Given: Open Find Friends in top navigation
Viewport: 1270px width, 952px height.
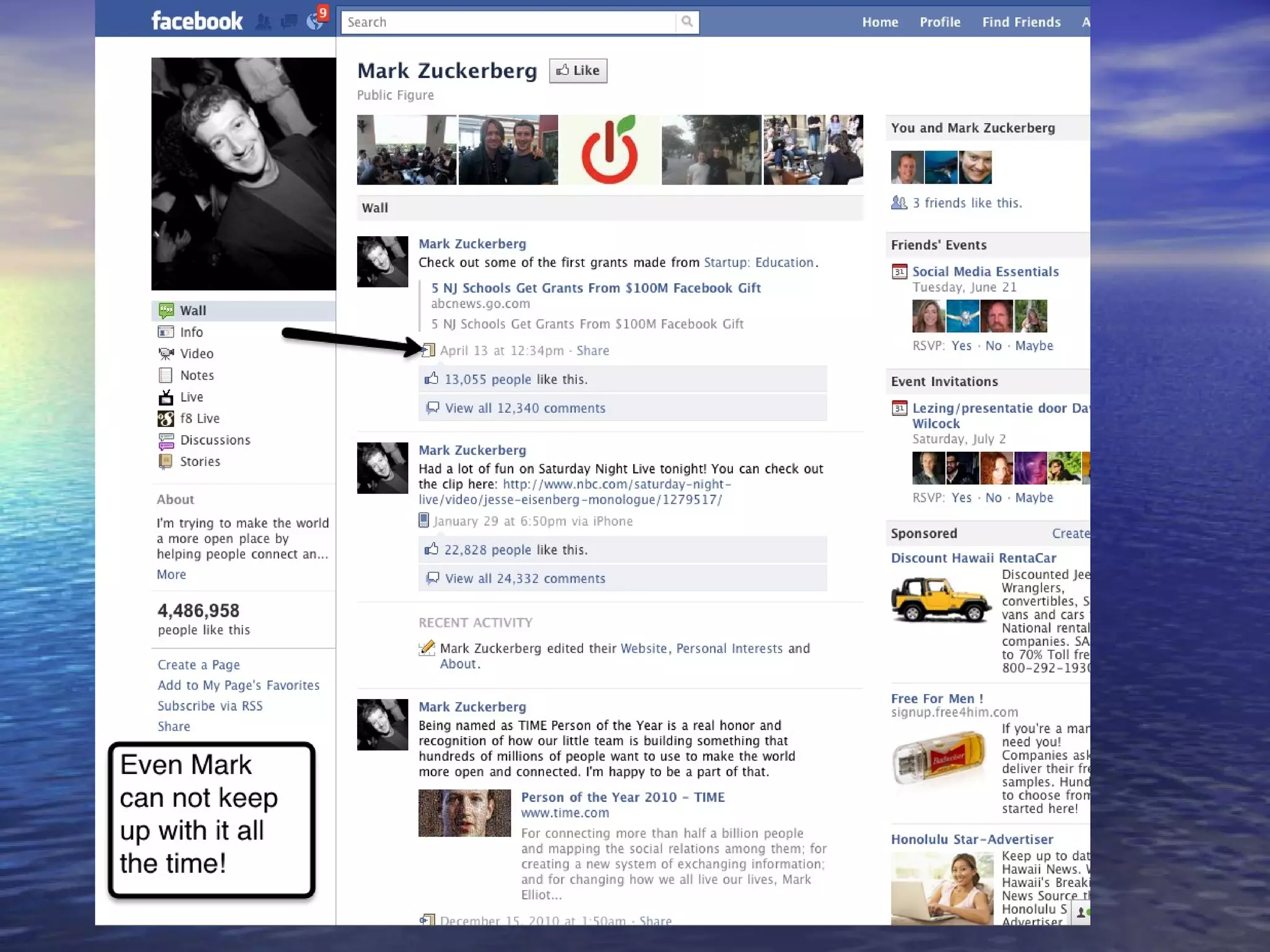Looking at the screenshot, I should click(x=1021, y=22).
